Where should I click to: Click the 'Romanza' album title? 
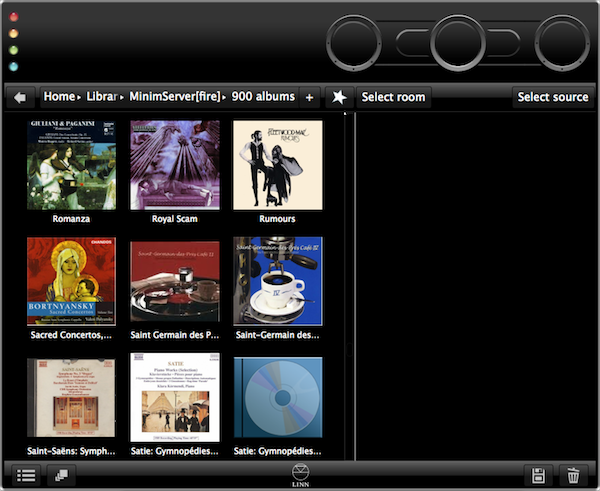pyautogui.click(x=71, y=219)
